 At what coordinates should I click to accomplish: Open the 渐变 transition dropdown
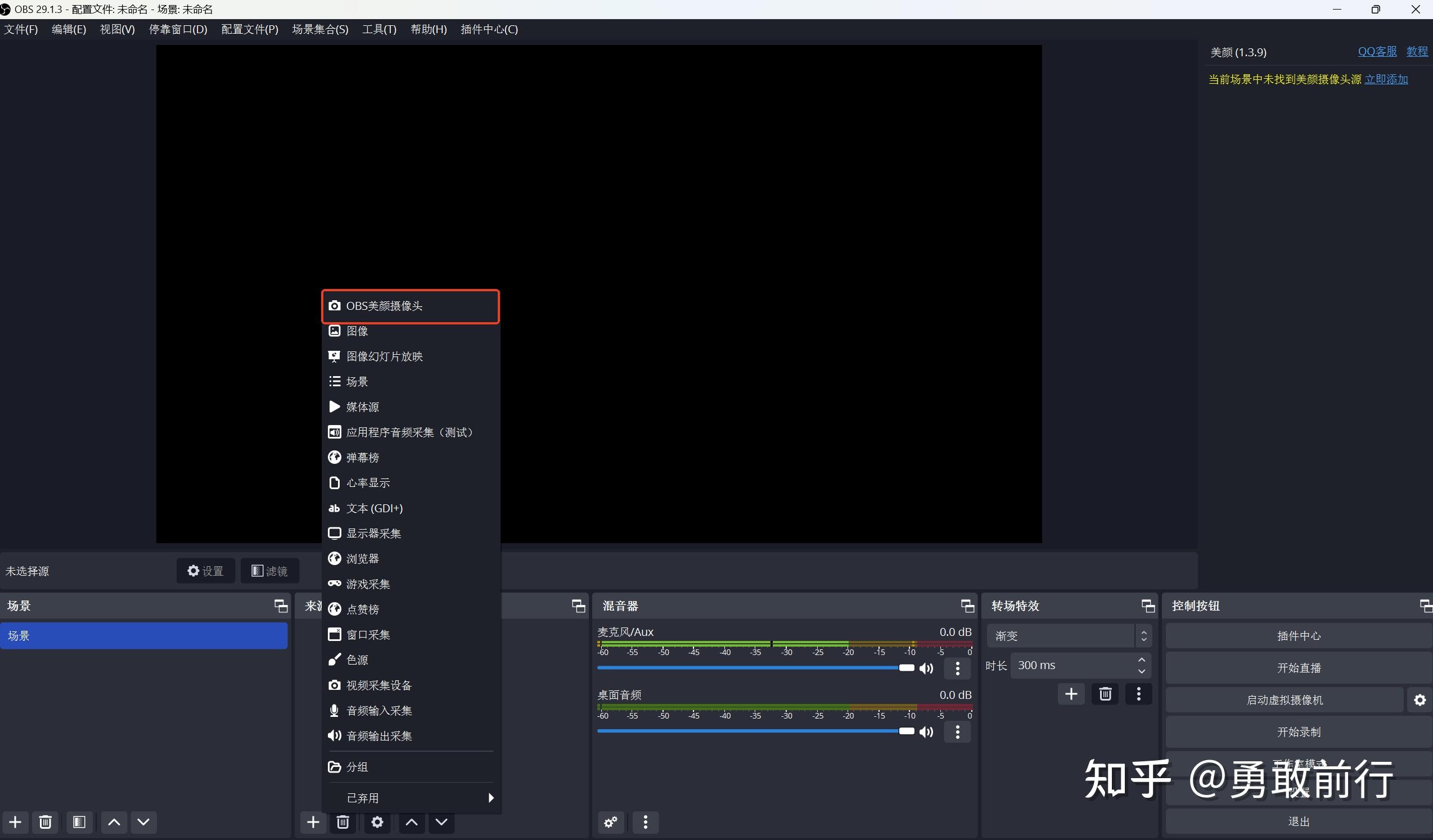1069,635
